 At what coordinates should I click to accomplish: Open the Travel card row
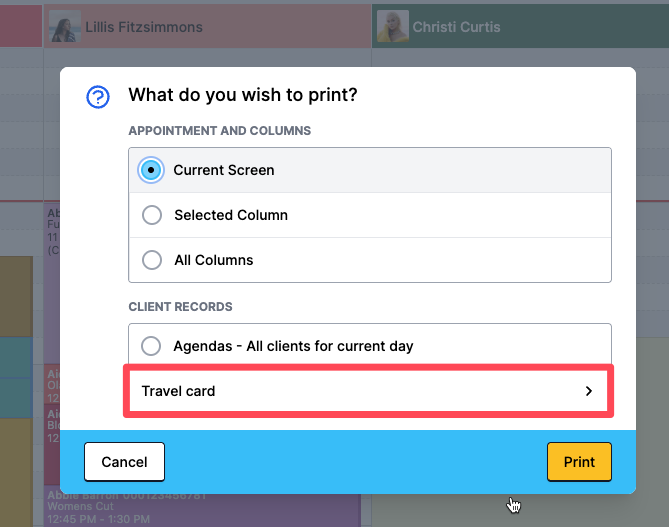(367, 391)
